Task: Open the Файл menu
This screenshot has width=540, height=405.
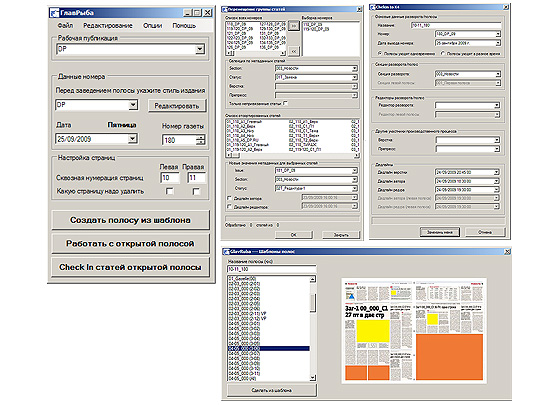Action: point(65,25)
